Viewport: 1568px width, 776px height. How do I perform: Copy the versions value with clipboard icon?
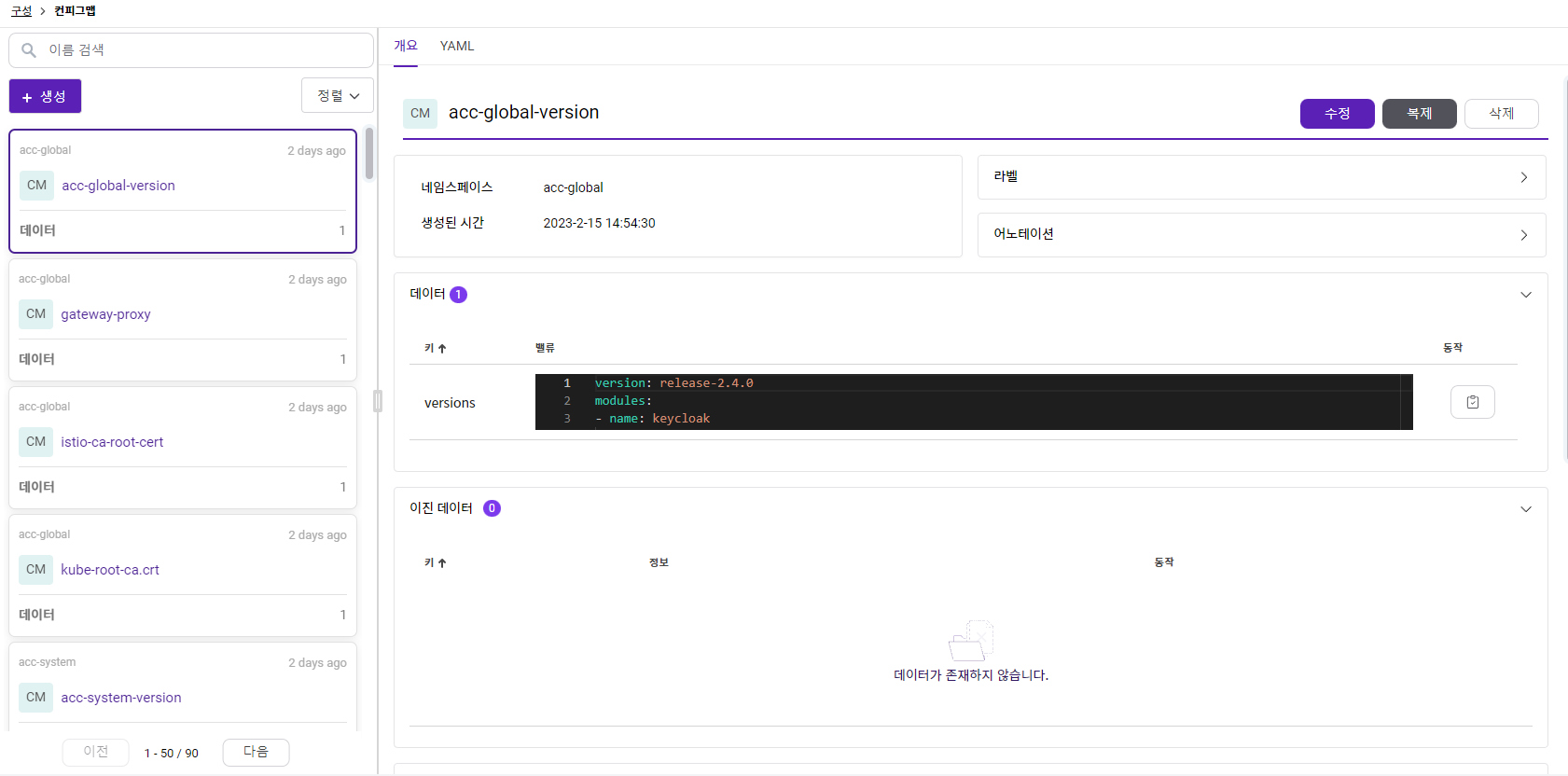1472,402
